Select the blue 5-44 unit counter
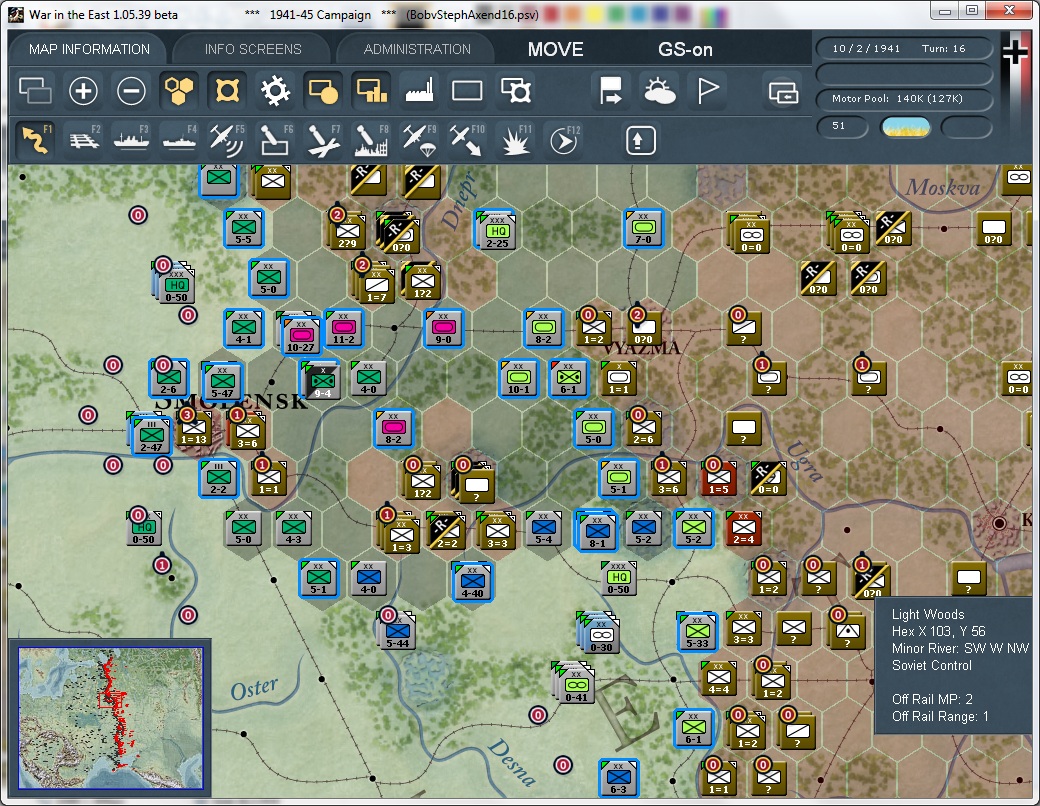 [397, 630]
